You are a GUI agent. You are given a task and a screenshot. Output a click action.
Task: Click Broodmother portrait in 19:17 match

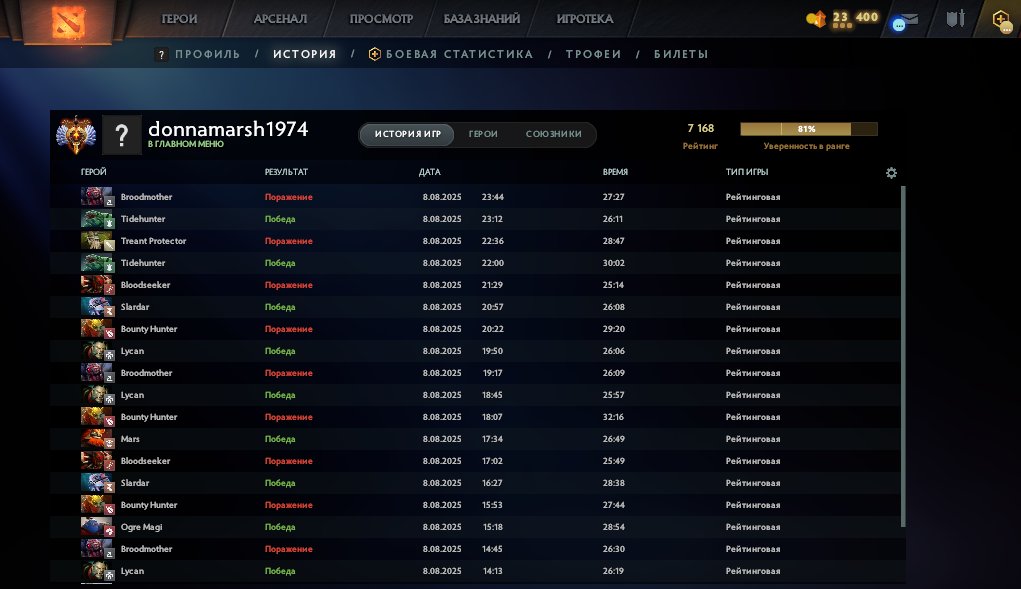[x=97, y=373]
